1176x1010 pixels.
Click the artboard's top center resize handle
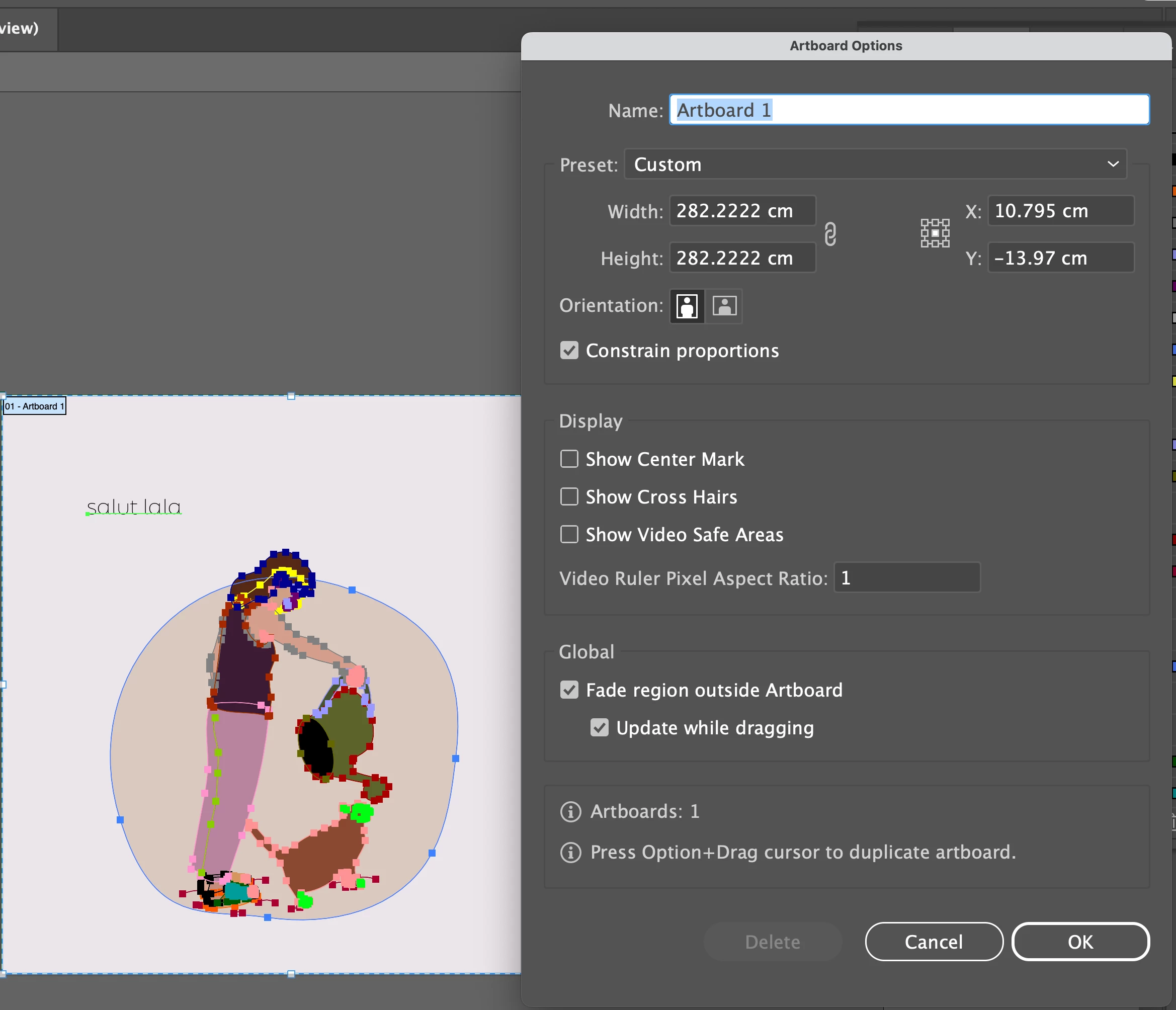point(291,396)
